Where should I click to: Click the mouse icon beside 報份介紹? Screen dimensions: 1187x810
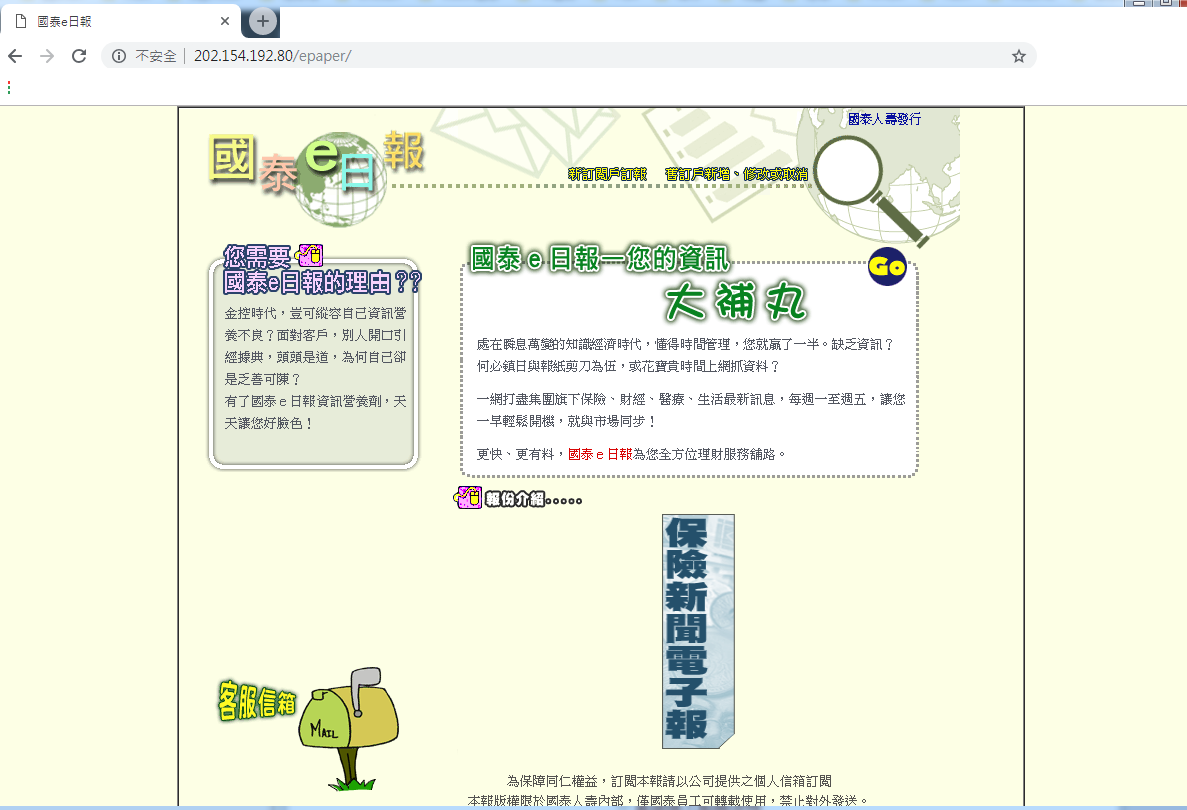point(468,497)
